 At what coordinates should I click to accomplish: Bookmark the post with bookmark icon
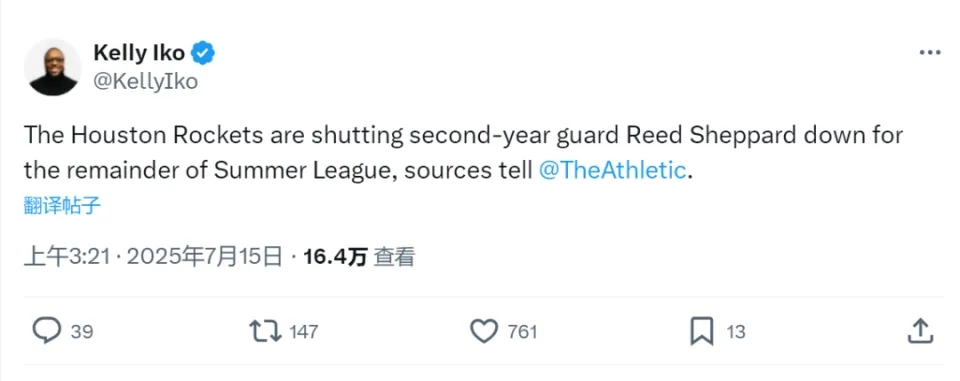click(x=702, y=331)
